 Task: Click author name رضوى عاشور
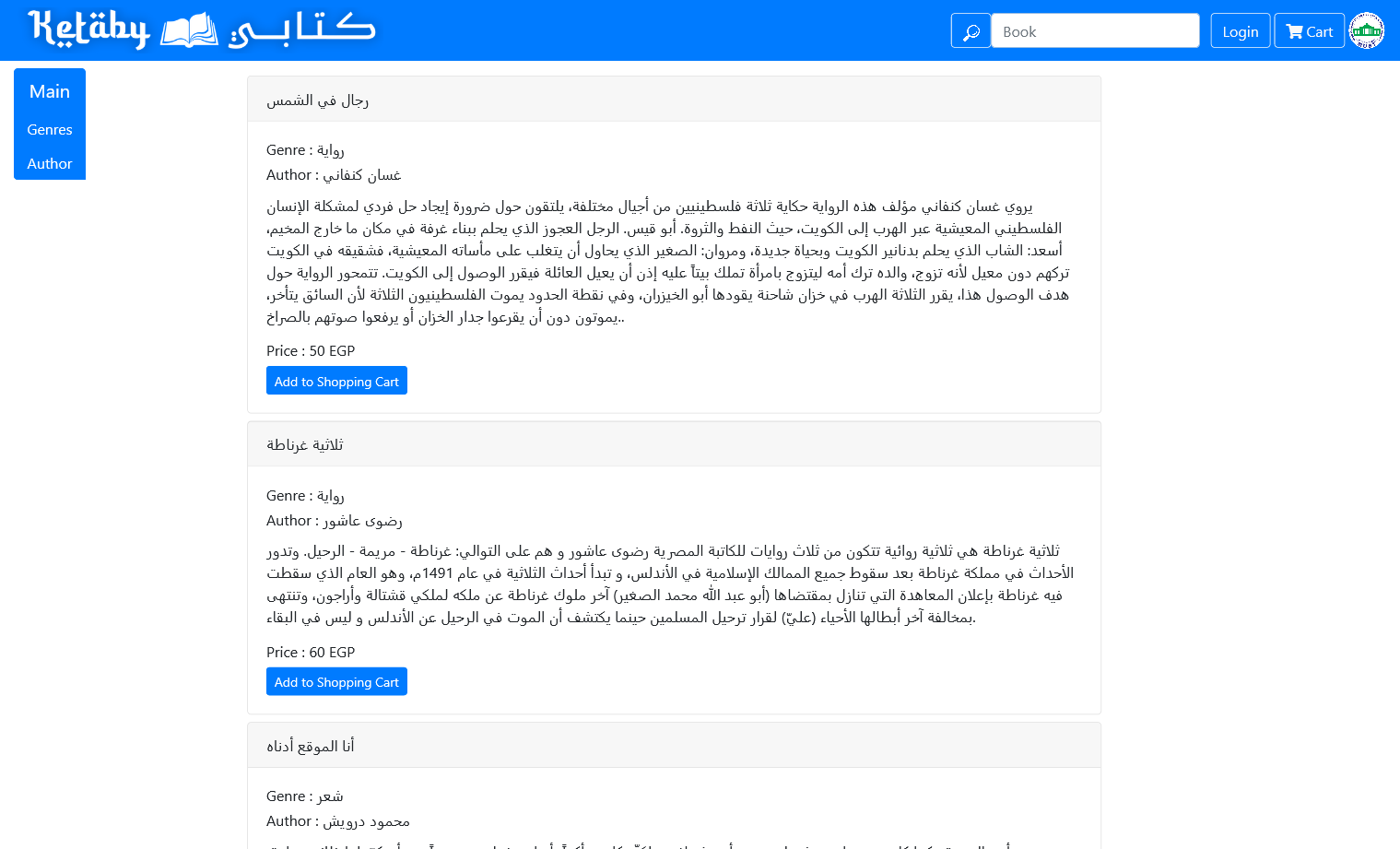point(363,521)
